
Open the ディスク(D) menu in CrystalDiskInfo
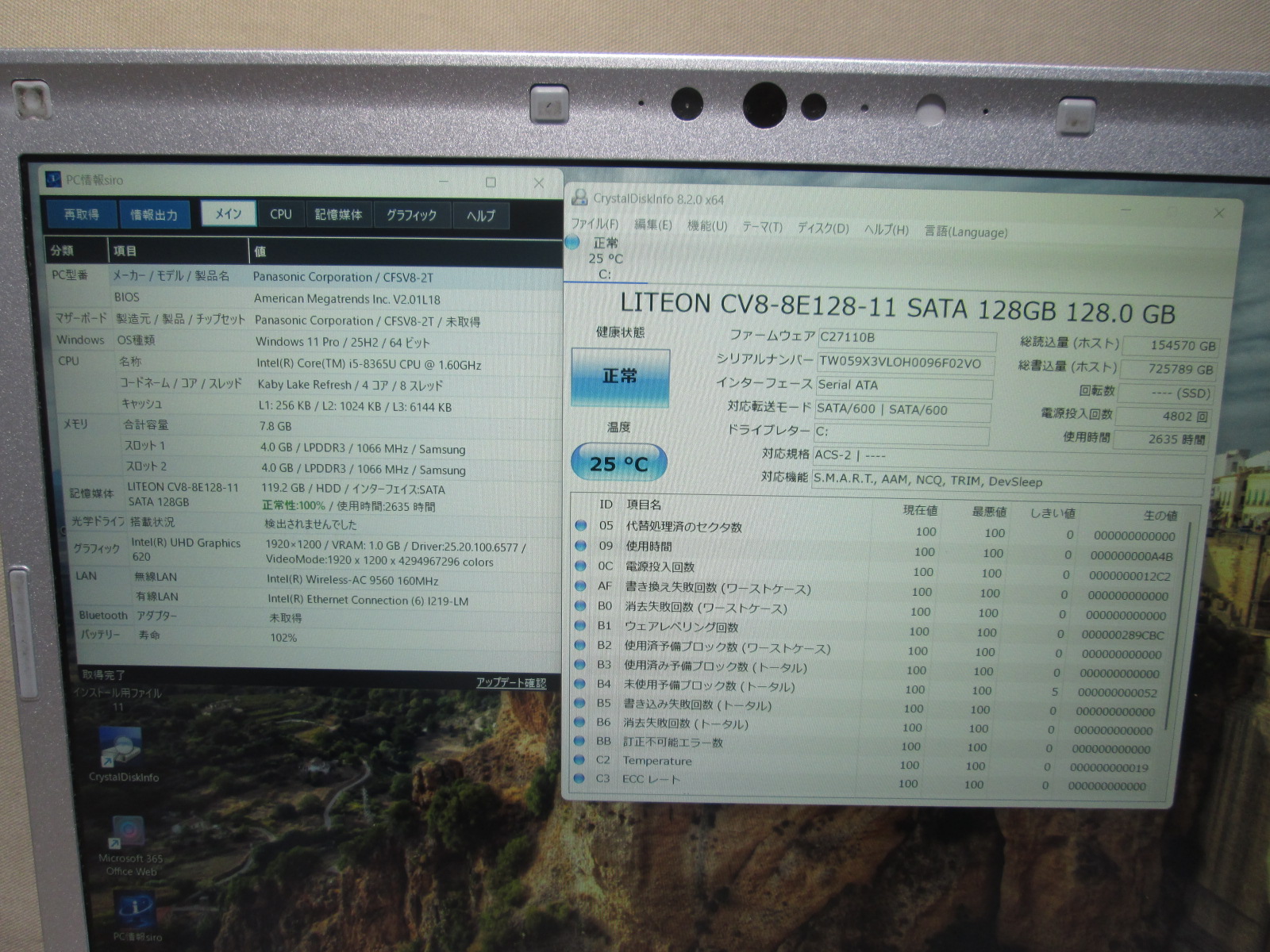823,228
